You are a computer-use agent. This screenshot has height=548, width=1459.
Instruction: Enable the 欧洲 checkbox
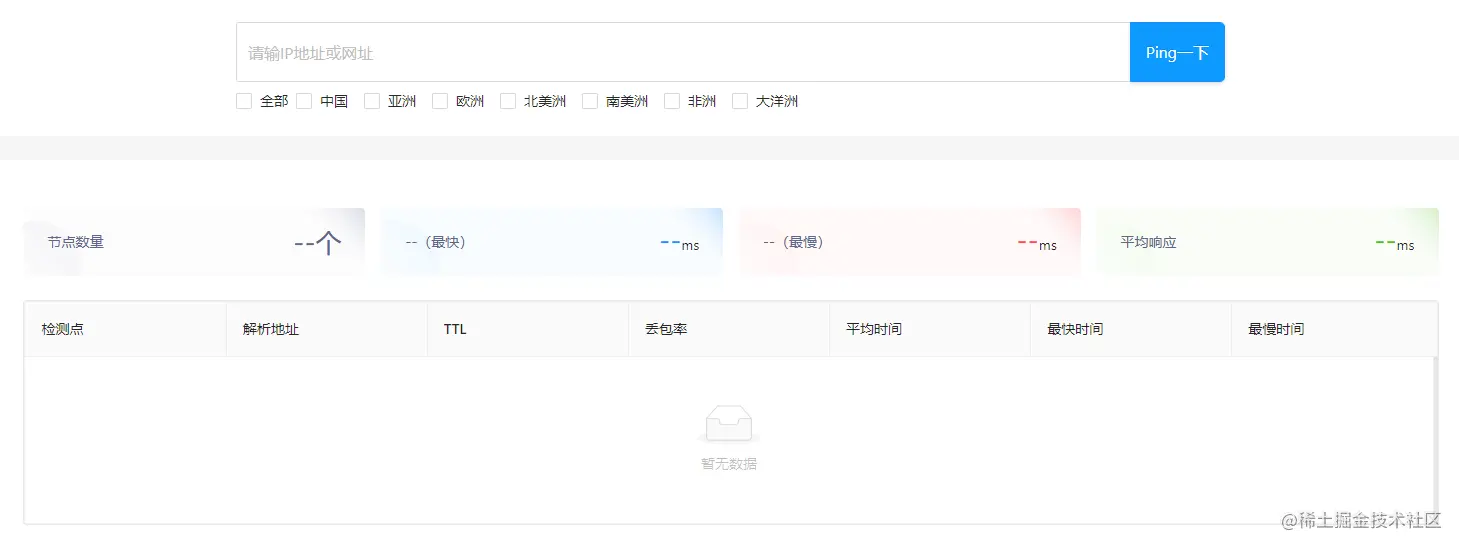coord(440,101)
